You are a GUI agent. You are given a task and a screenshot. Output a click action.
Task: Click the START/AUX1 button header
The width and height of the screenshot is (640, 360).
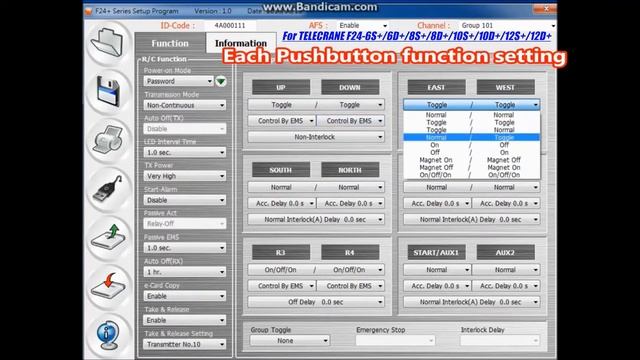click(436, 252)
